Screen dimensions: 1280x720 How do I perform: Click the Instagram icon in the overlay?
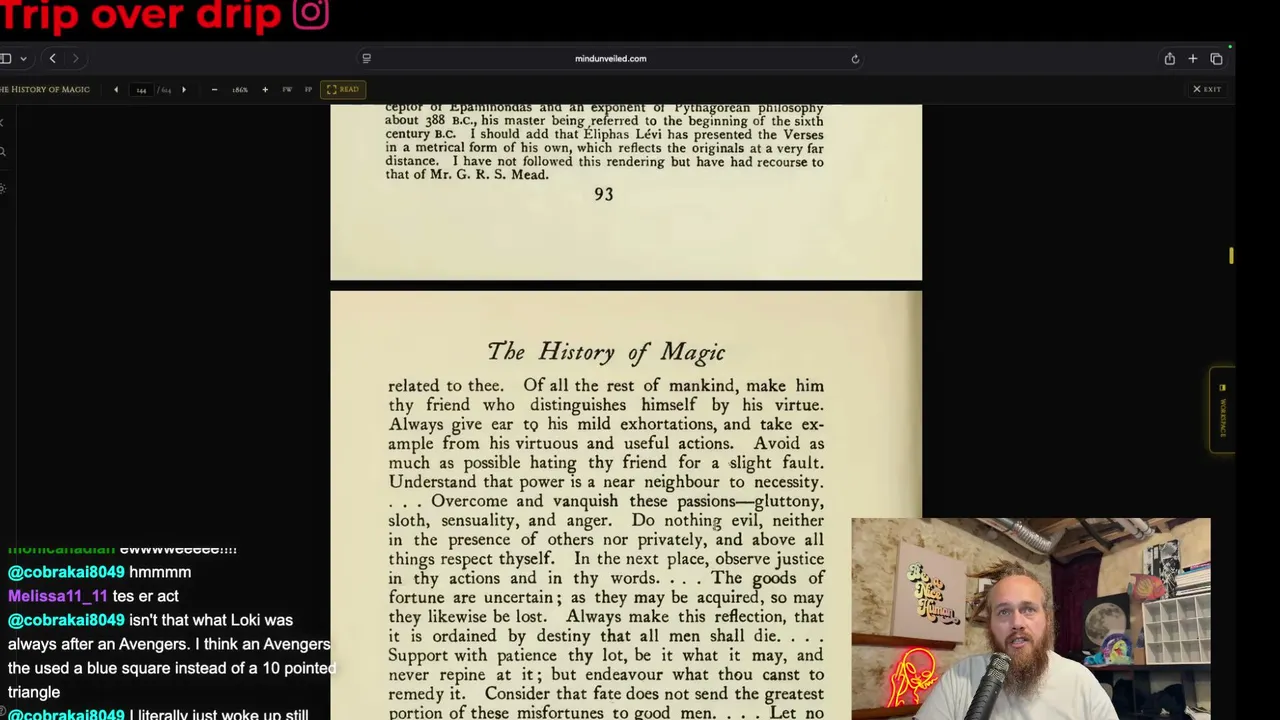(311, 14)
